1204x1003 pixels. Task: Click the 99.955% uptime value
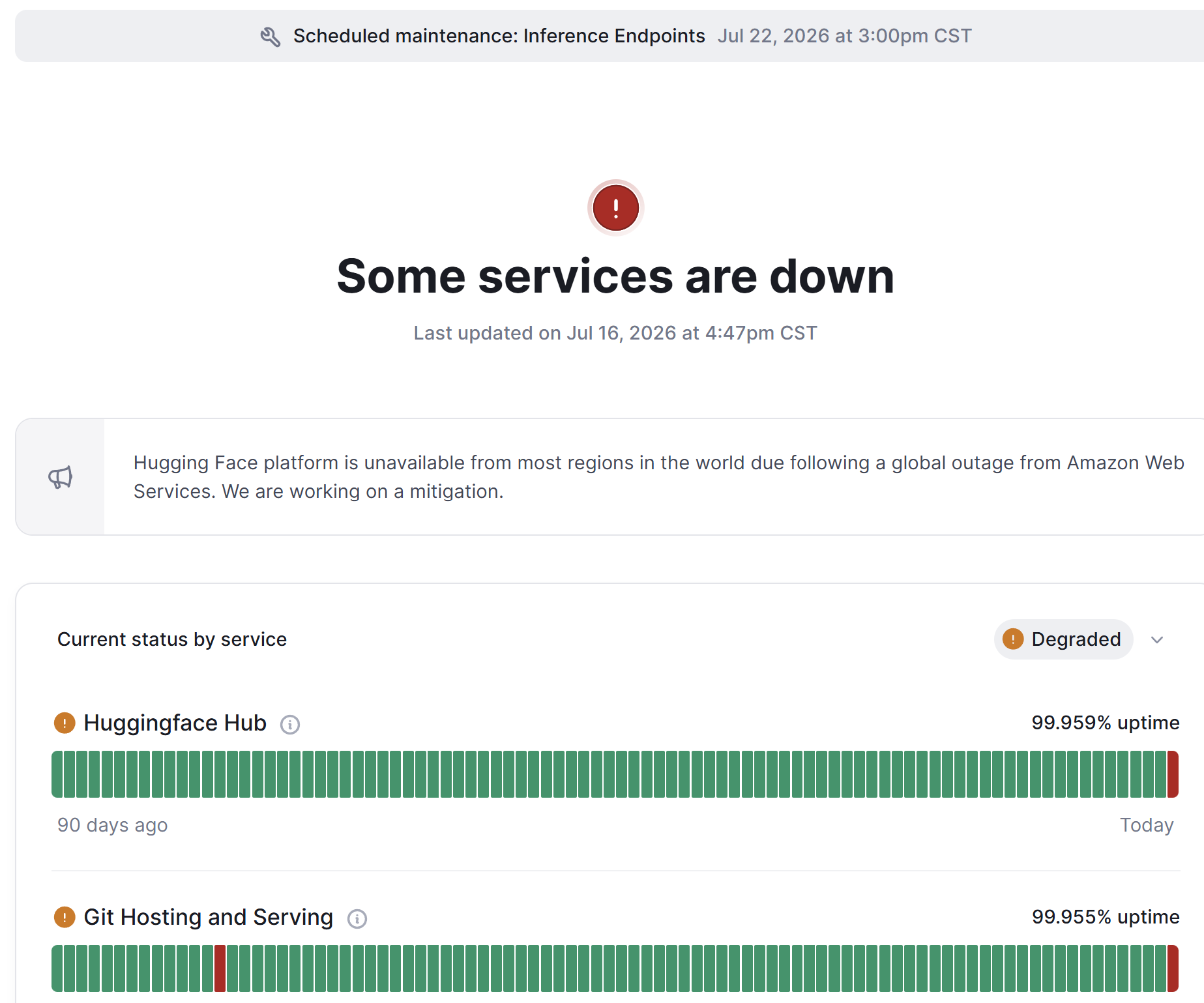(1106, 917)
